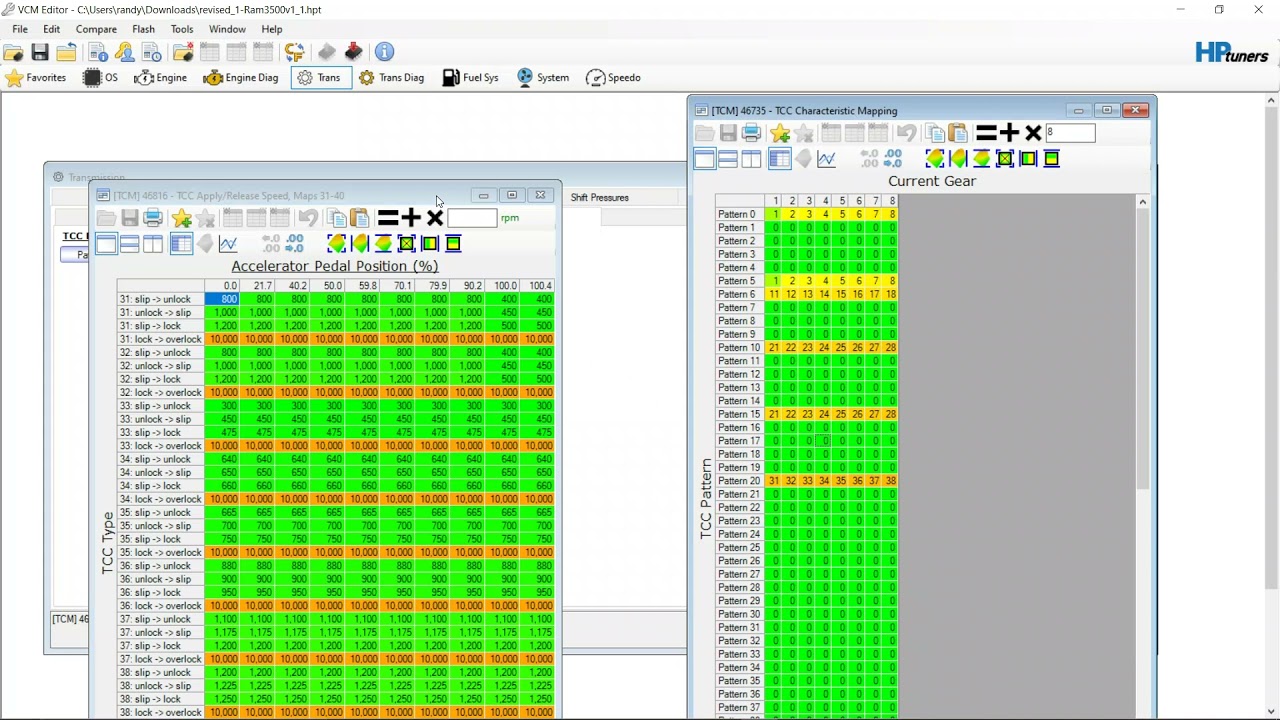Show the graph view in Apply/Release Speed window

pyautogui.click(x=228, y=244)
